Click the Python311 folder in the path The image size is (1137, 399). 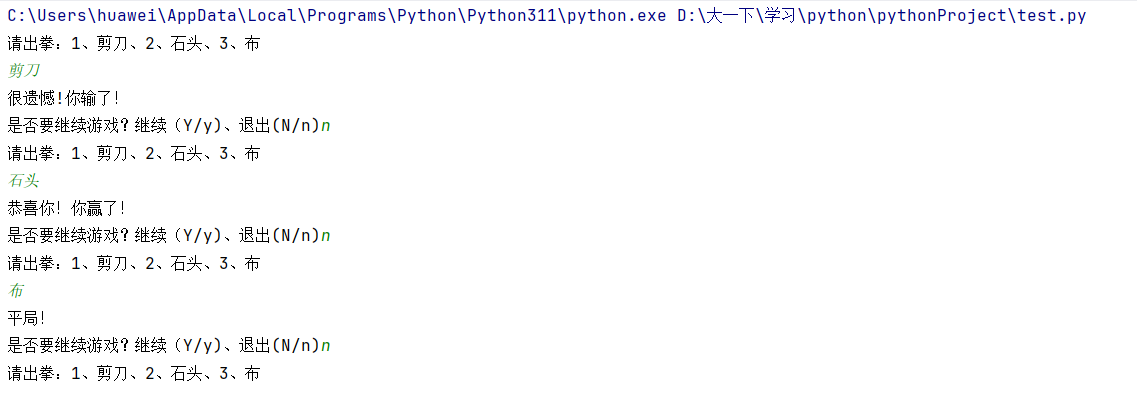pyautogui.click(x=510, y=15)
